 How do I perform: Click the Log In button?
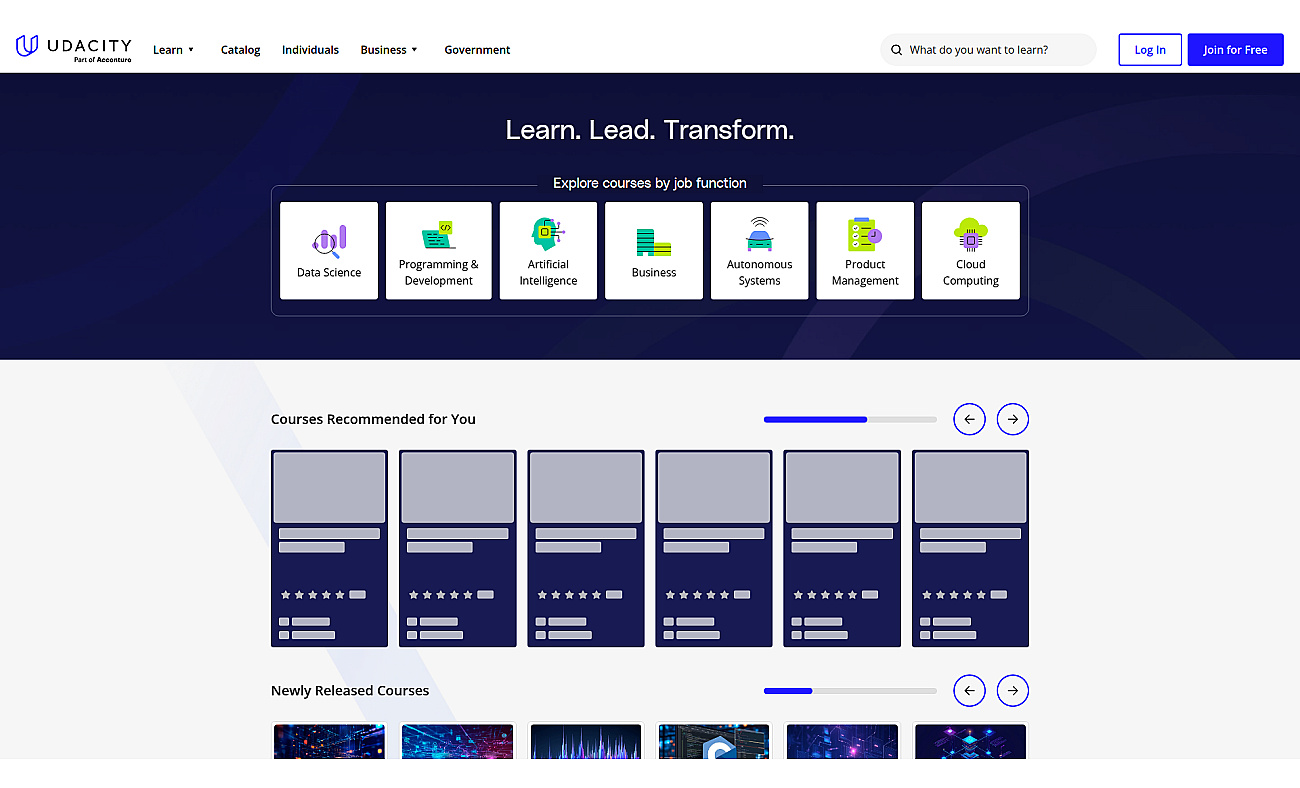point(1150,50)
